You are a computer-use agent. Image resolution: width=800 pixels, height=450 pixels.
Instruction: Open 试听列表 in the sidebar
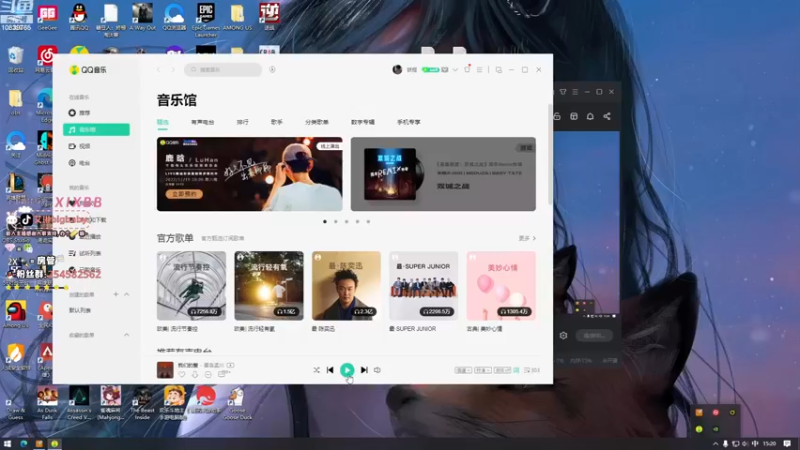[85, 253]
